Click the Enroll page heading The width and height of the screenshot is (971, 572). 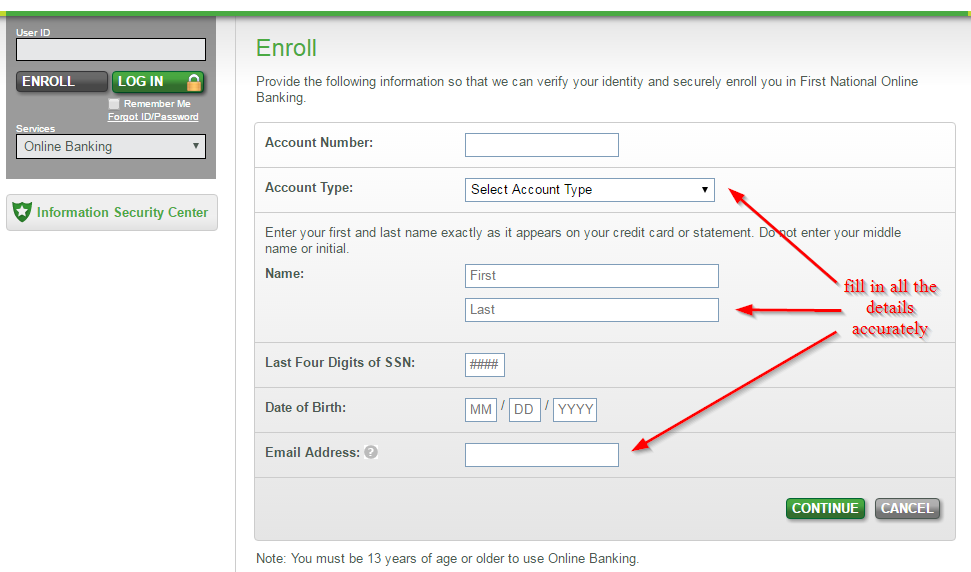286,48
